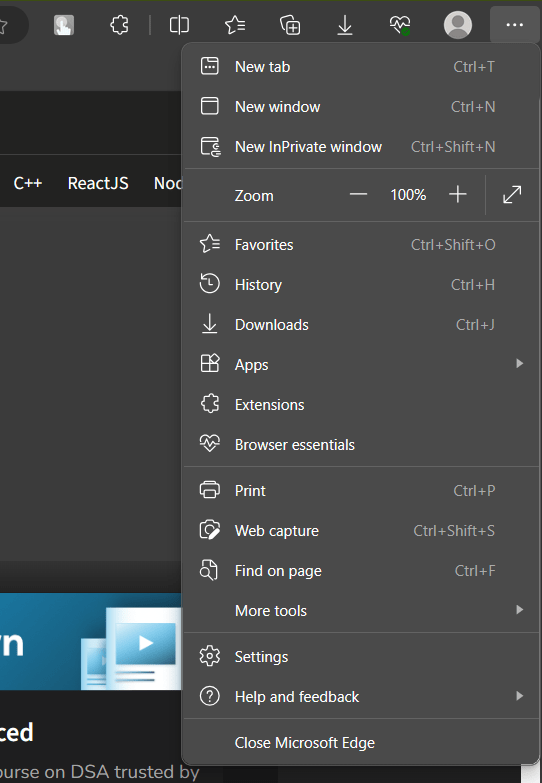Open Browser essentials heartbeat toolbar icon
This screenshot has width=542, height=783.
coord(400,25)
